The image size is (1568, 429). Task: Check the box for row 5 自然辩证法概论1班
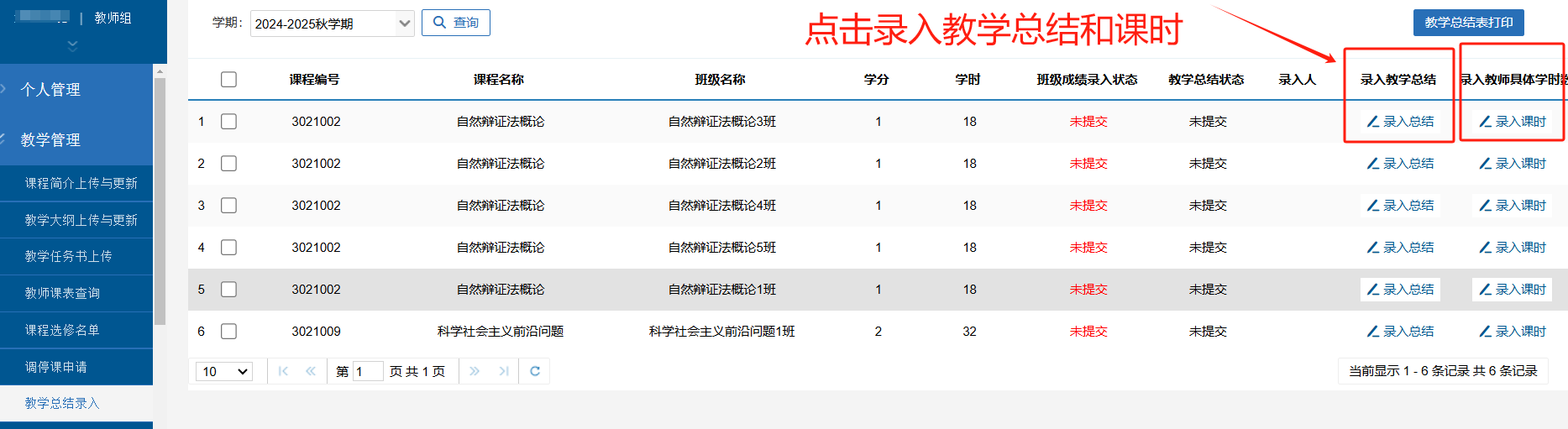(x=228, y=290)
